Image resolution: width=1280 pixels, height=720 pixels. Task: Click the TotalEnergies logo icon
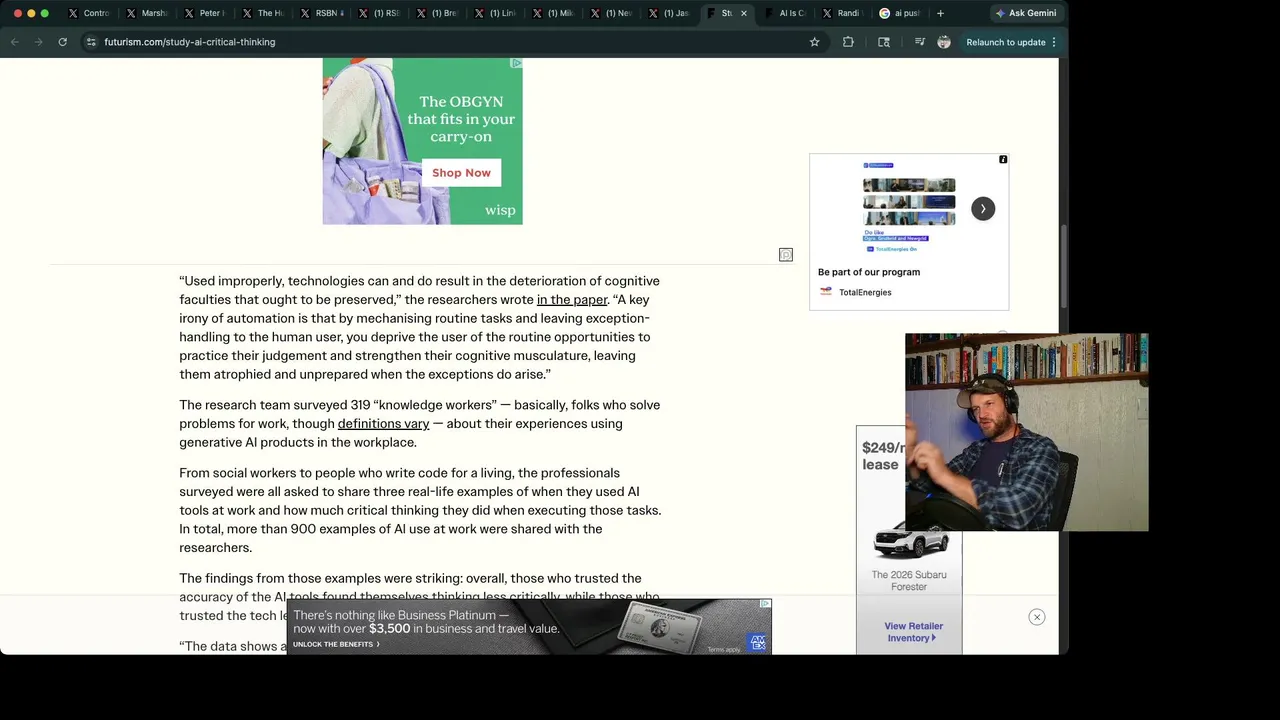point(826,292)
